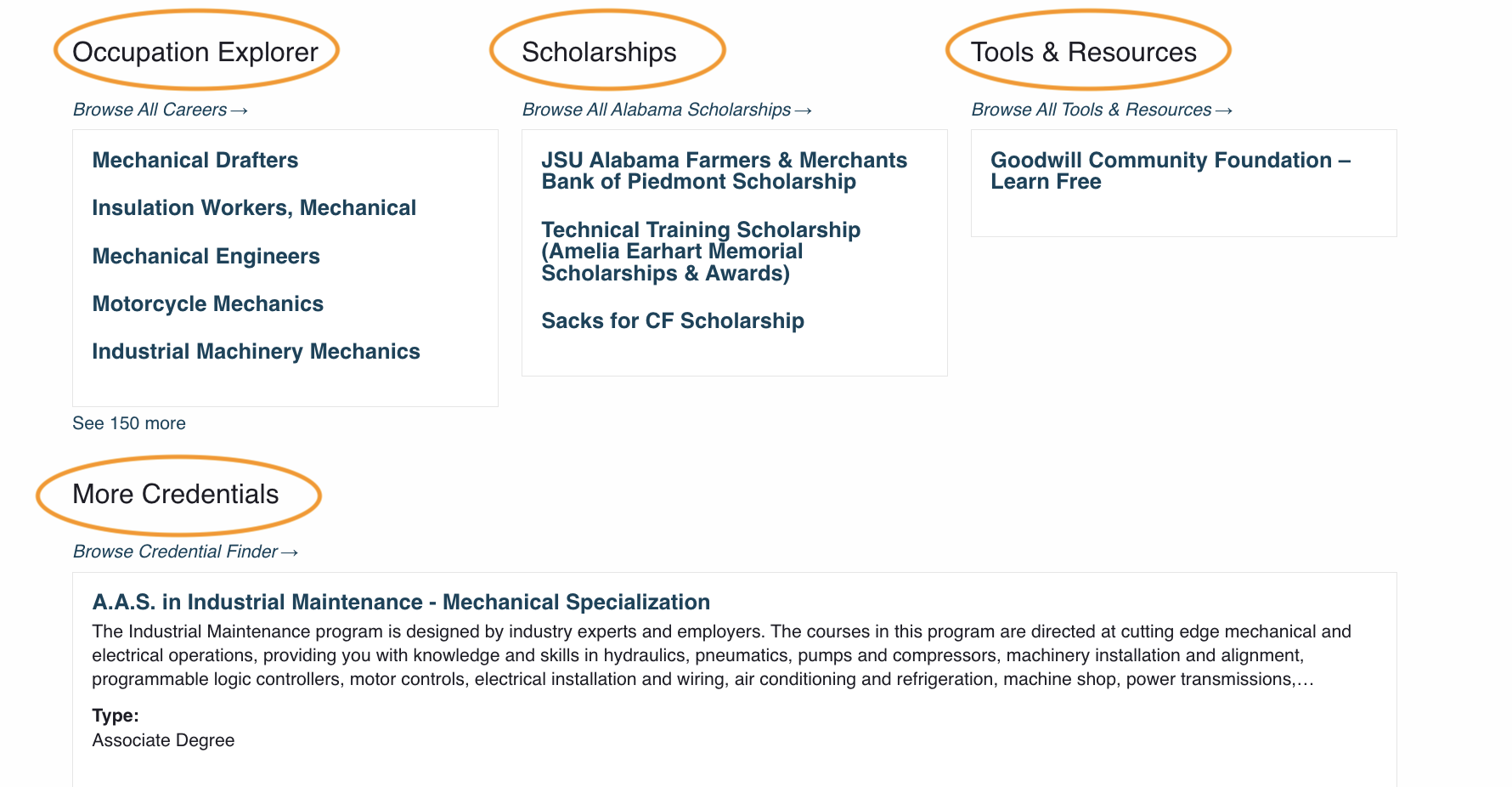Open Browse All Careers link
Screen dimensions: 1512x787
point(160,110)
